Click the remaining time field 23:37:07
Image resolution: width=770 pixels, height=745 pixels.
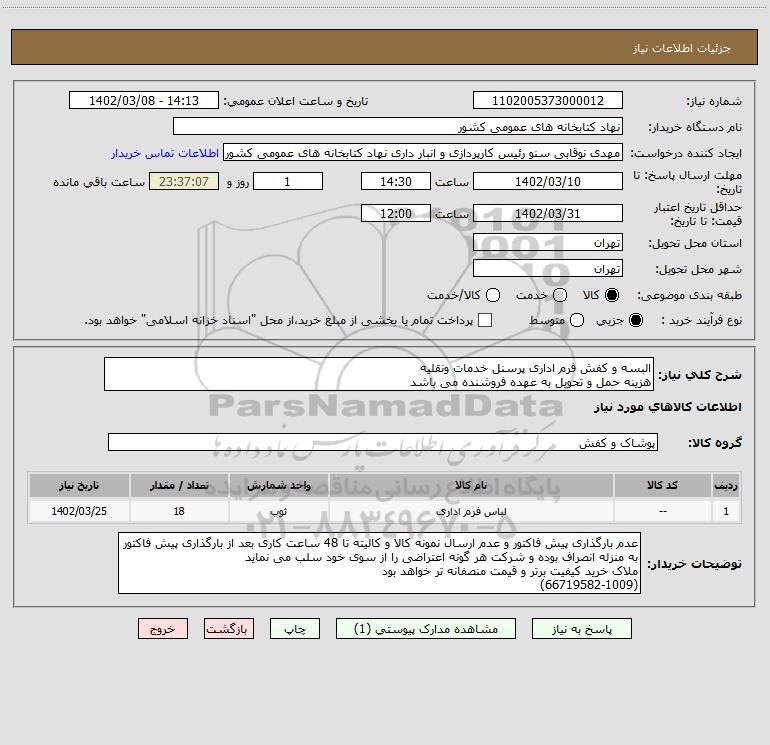(184, 181)
